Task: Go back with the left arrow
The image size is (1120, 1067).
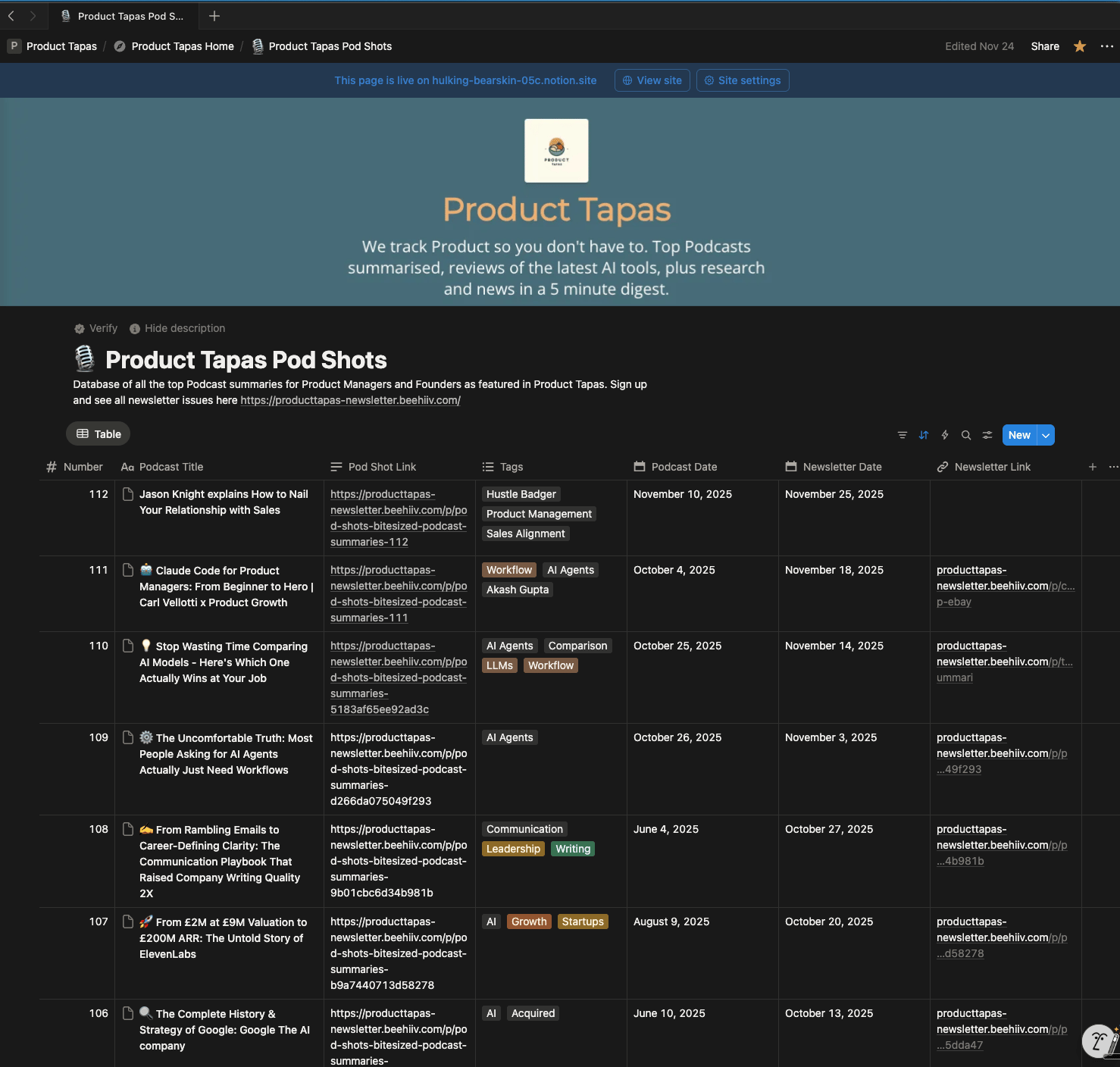Action: 11,16
